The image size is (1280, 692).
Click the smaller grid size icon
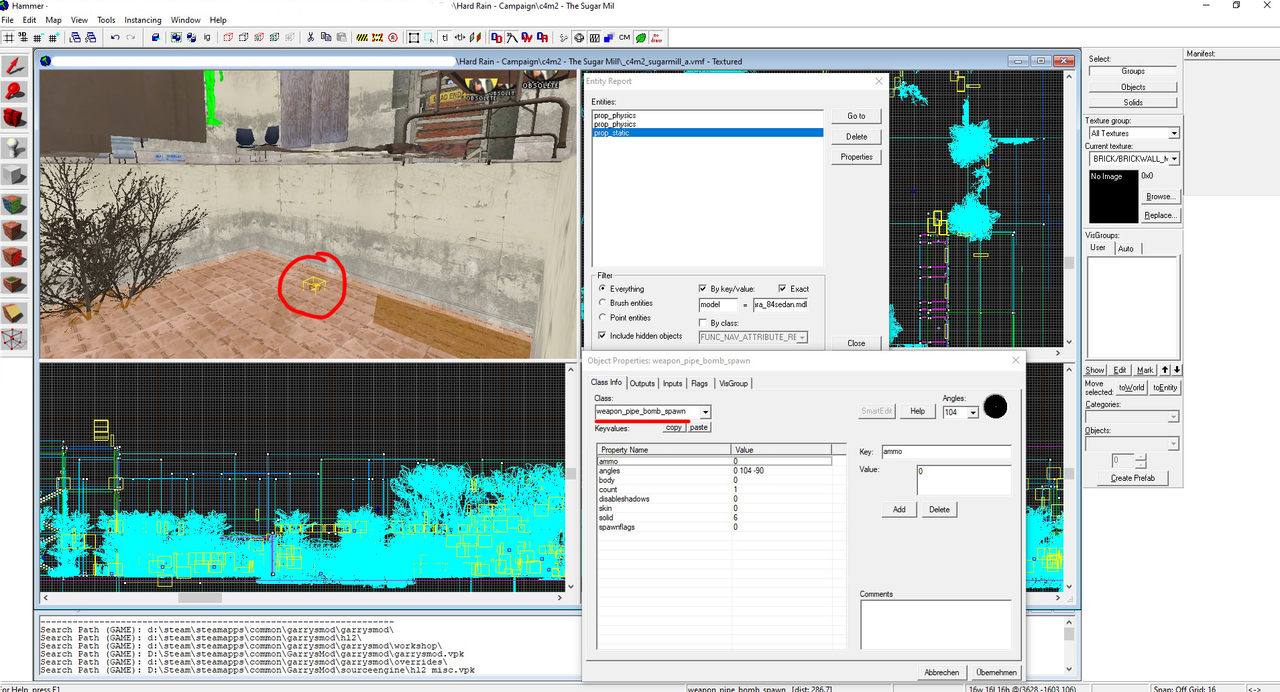point(38,37)
